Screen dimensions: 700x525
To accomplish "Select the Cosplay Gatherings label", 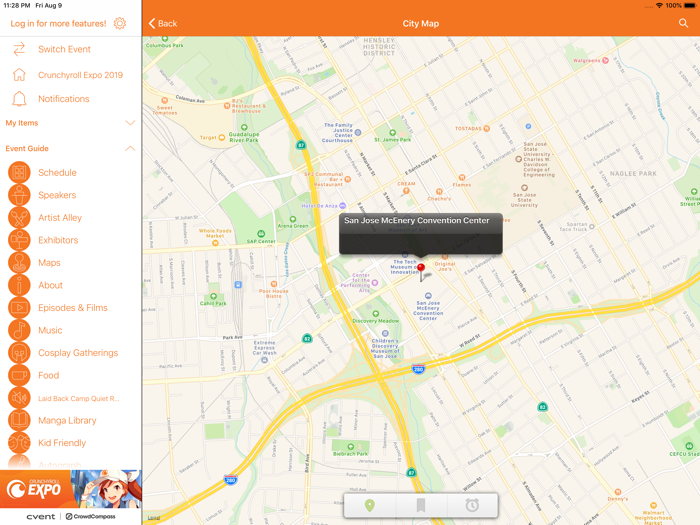I will click(x=78, y=353).
